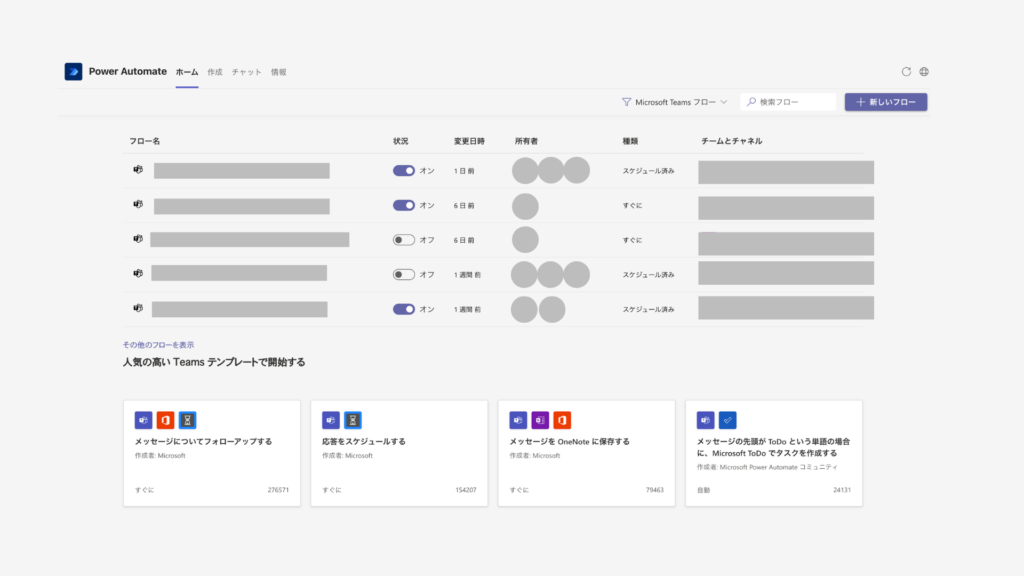Turn off the flow changed 1日前
The width and height of the screenshot is (1024, 576).
[404, 170]
